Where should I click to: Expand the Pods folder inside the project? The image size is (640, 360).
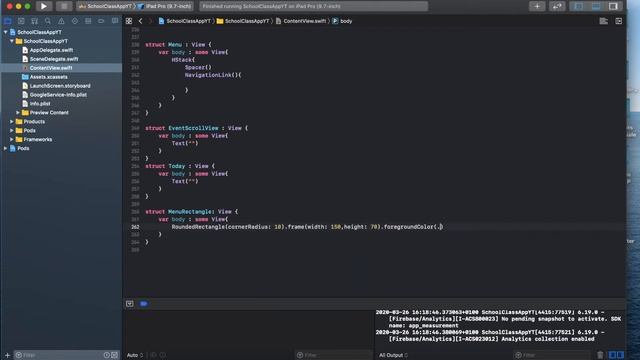[x=12, y=131]
